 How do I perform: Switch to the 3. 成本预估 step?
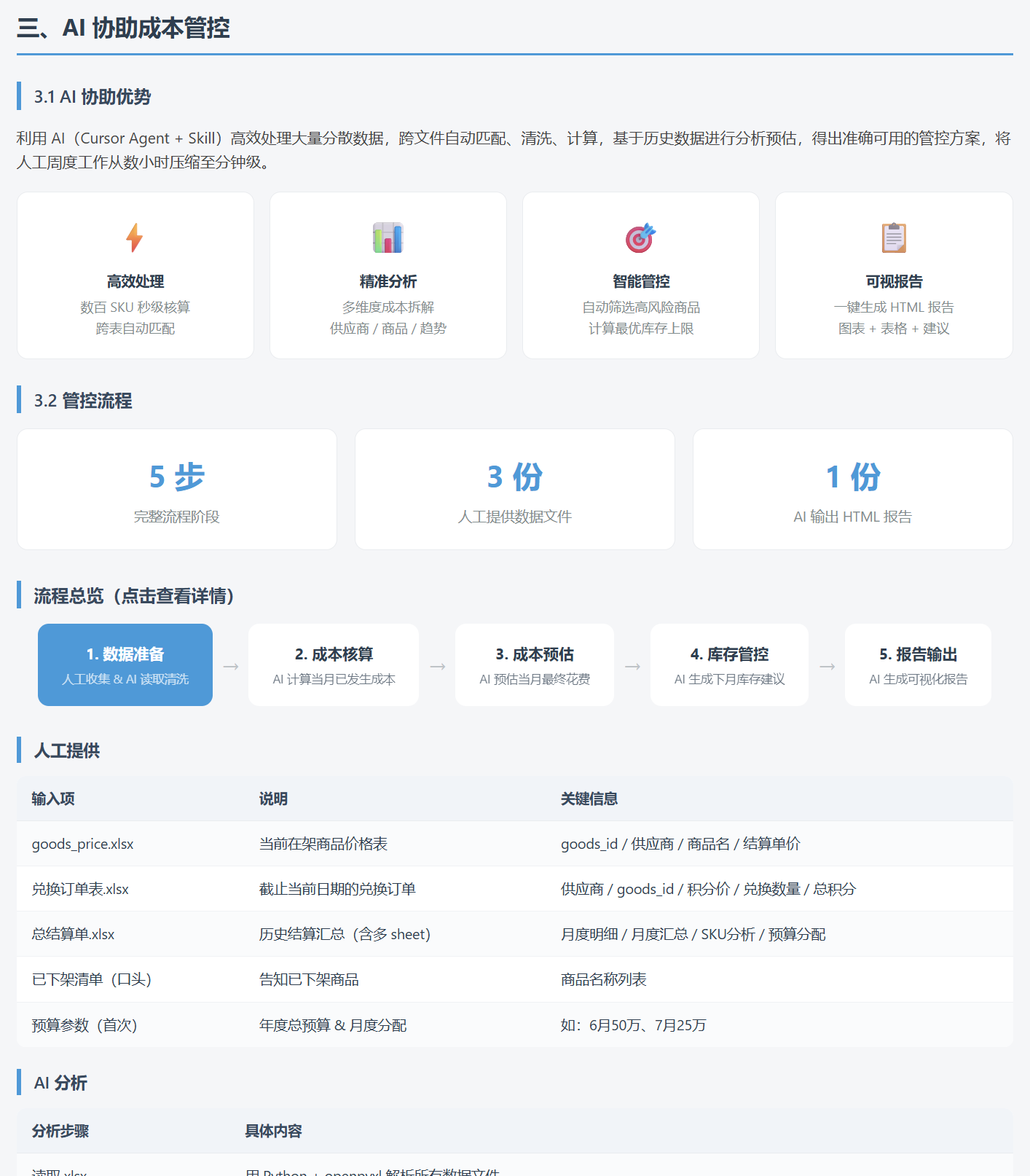535,665
